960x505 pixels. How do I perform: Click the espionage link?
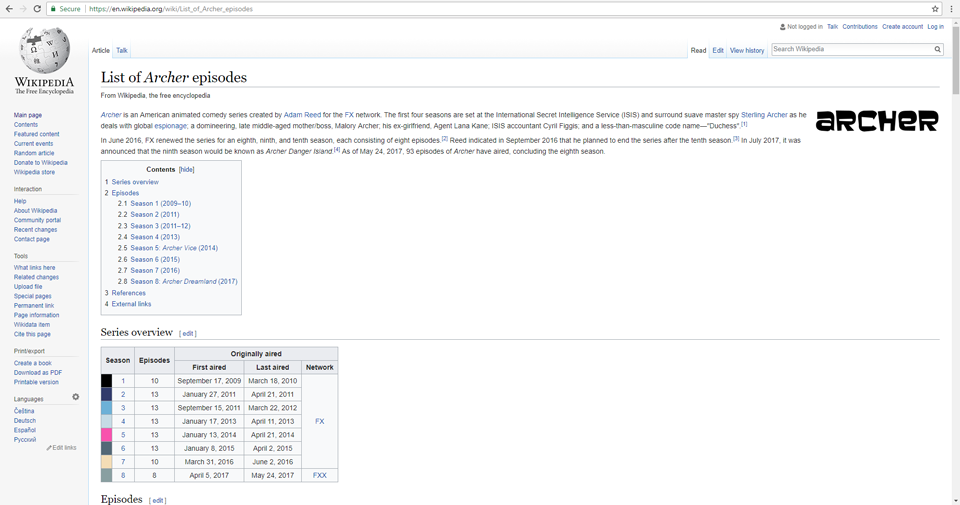pos(170,125)
